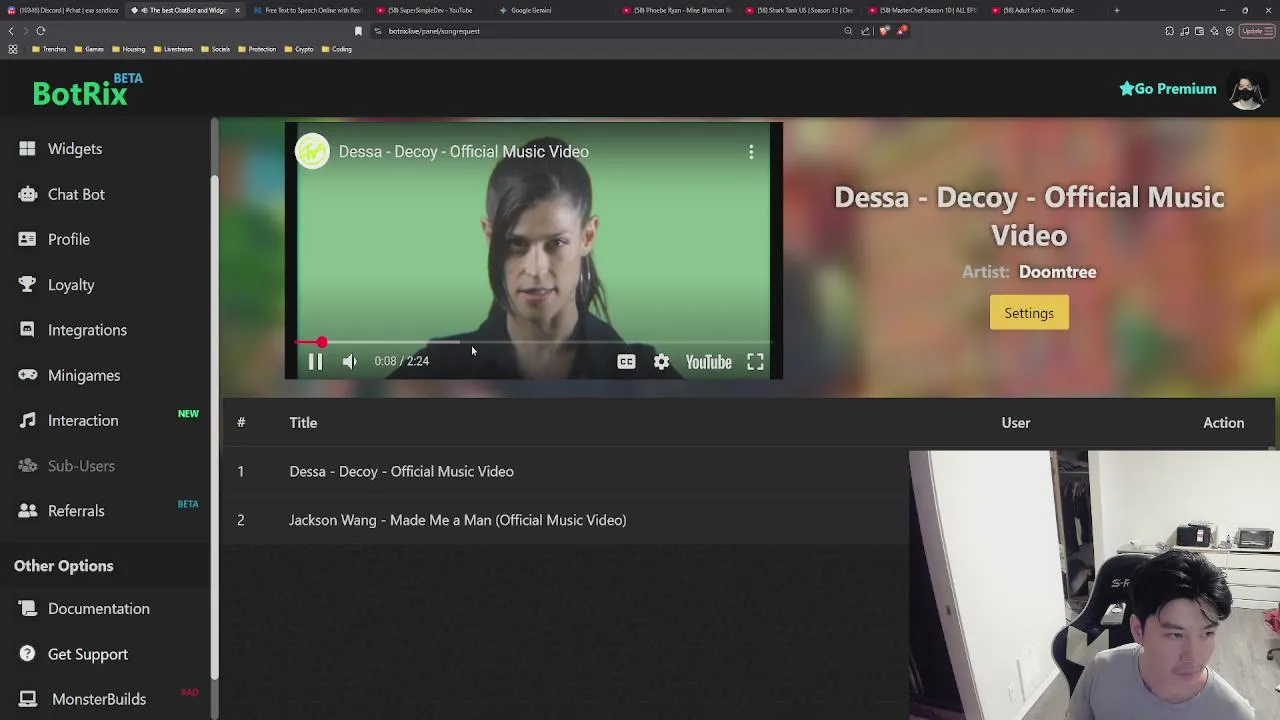Open a new browser tab
Screen dimensions: 1280x720
point(1117,10)
